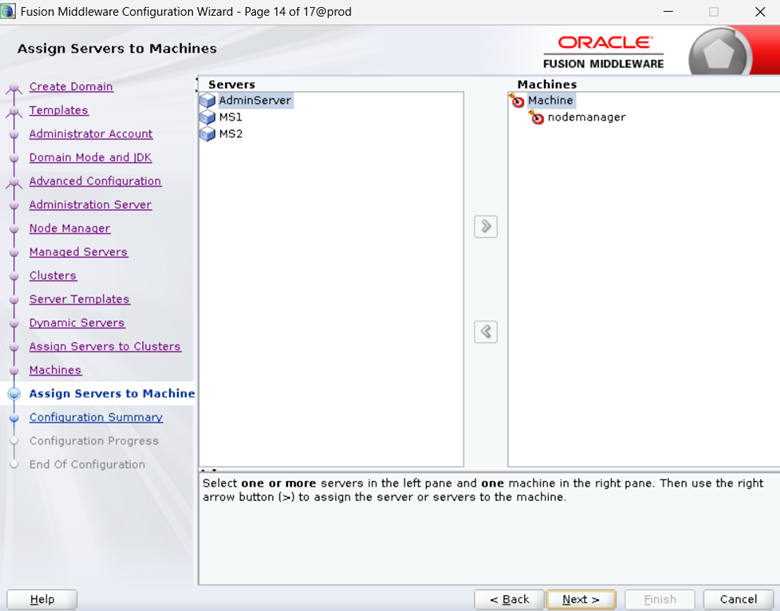This screenshot has width=780, height=611.
Task: Click the Servers pane heading
Action: [x=232, y=85]
